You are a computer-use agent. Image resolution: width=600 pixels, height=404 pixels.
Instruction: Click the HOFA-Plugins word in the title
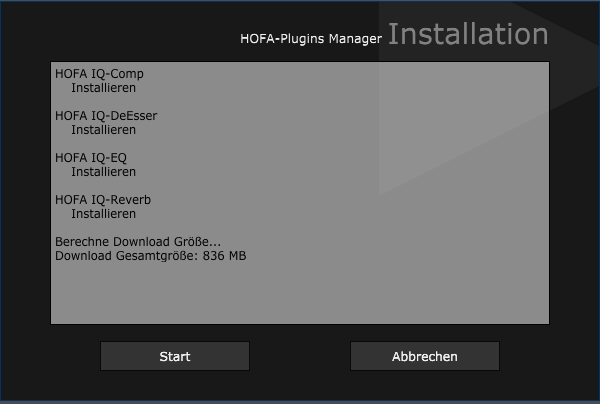pyautogui.click(x=282, y=39)
